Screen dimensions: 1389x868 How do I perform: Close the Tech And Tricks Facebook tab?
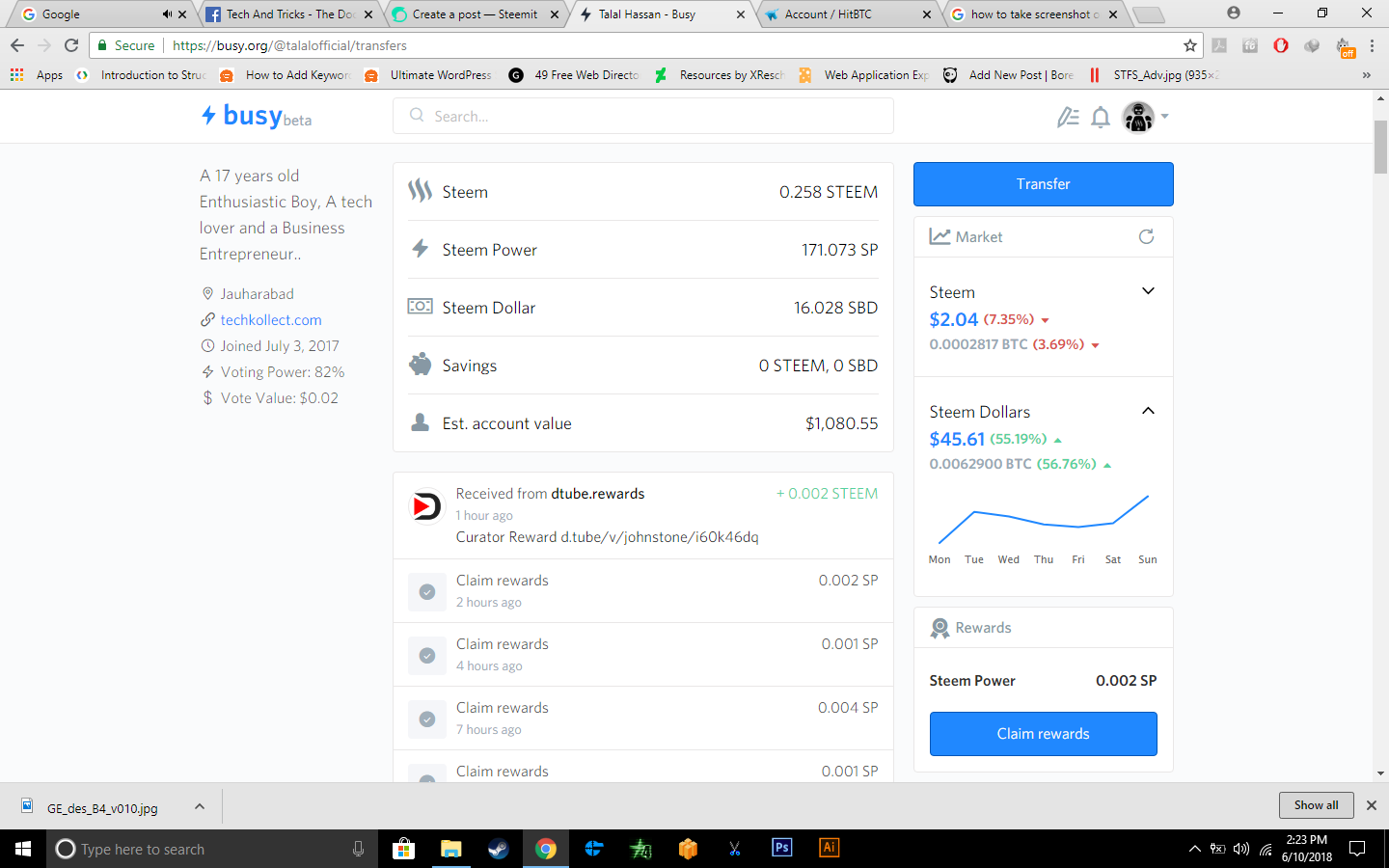pyautogui.click(x=368, y=14)
